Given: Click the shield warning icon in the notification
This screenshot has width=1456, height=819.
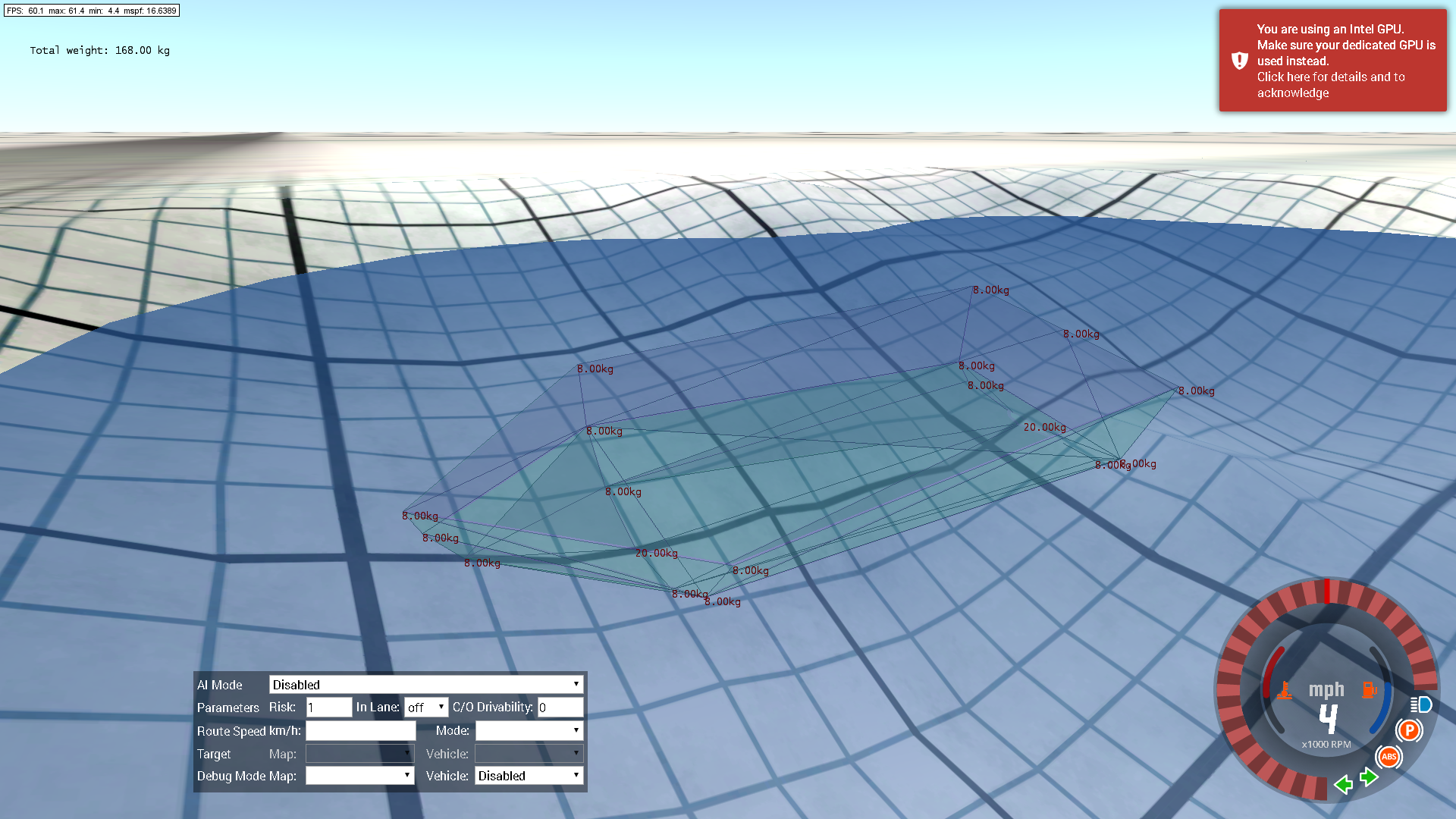Looking at the screenshot, I should 1239,61.
